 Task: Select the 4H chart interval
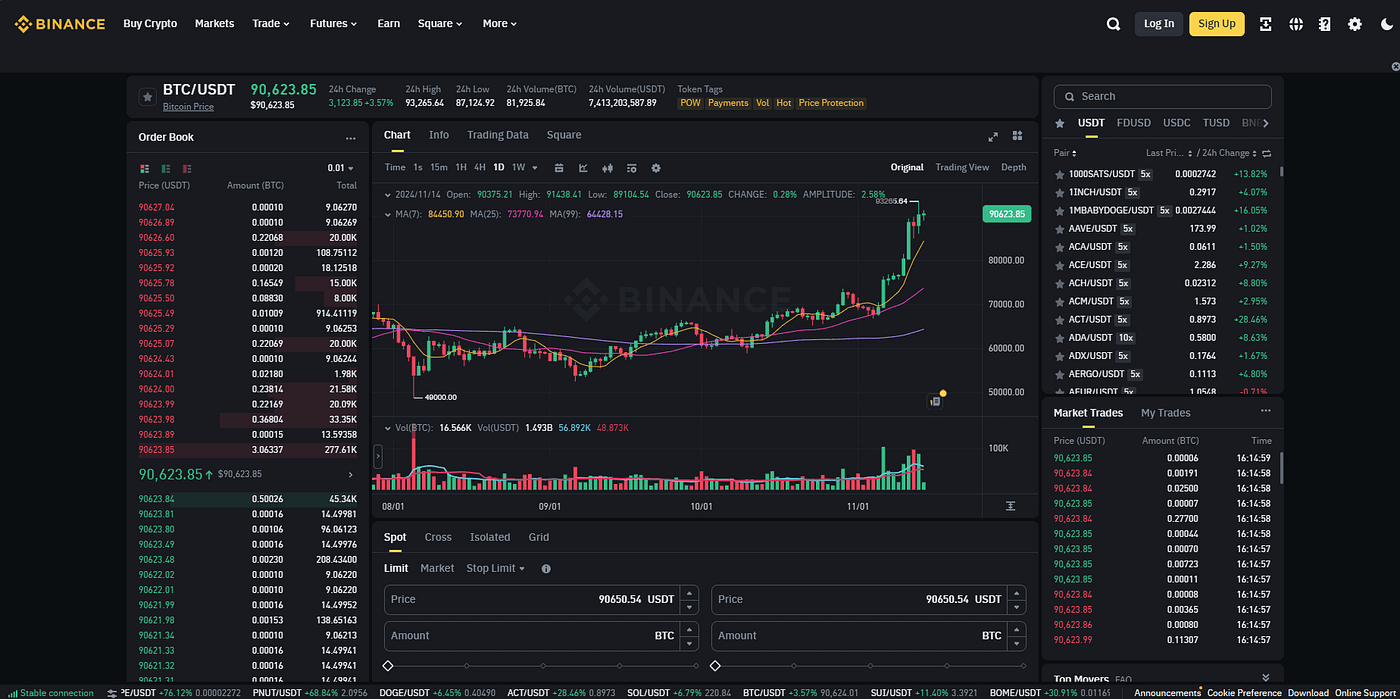480,168
